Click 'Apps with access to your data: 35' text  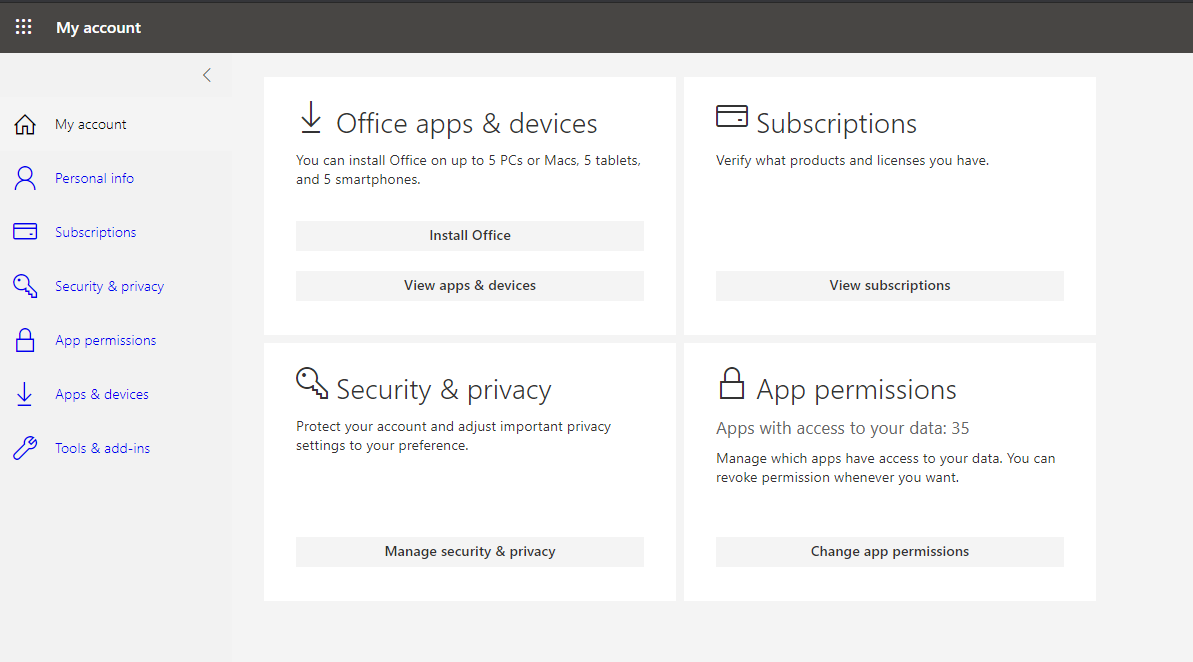842,428
